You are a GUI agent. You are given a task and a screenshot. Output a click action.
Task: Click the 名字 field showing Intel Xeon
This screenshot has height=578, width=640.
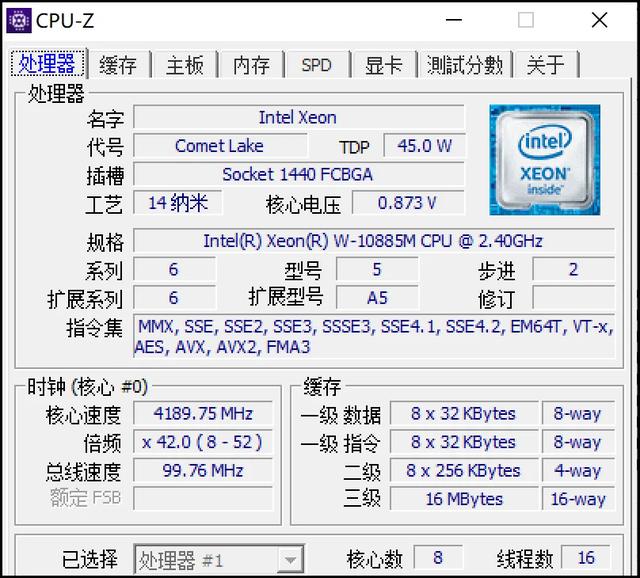pyautogui.click(x=299, y=118)
